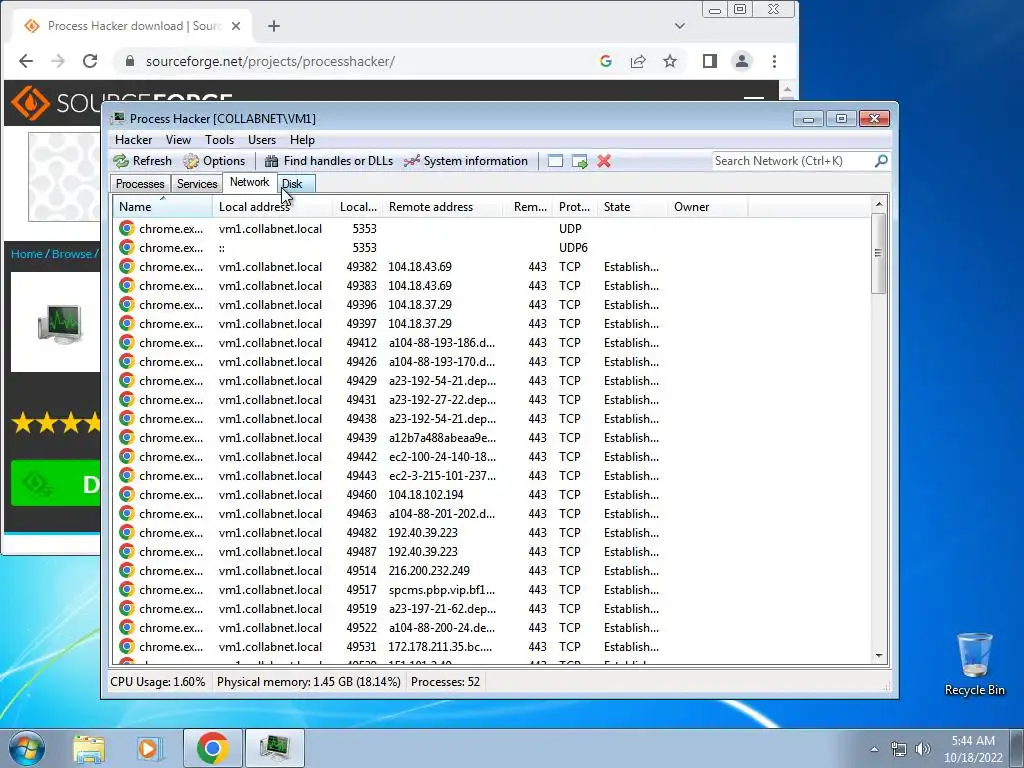1024x768 pixels.
Task: Focus the Search Network input field
Action: pyautogui.click(x=793, y=161)
